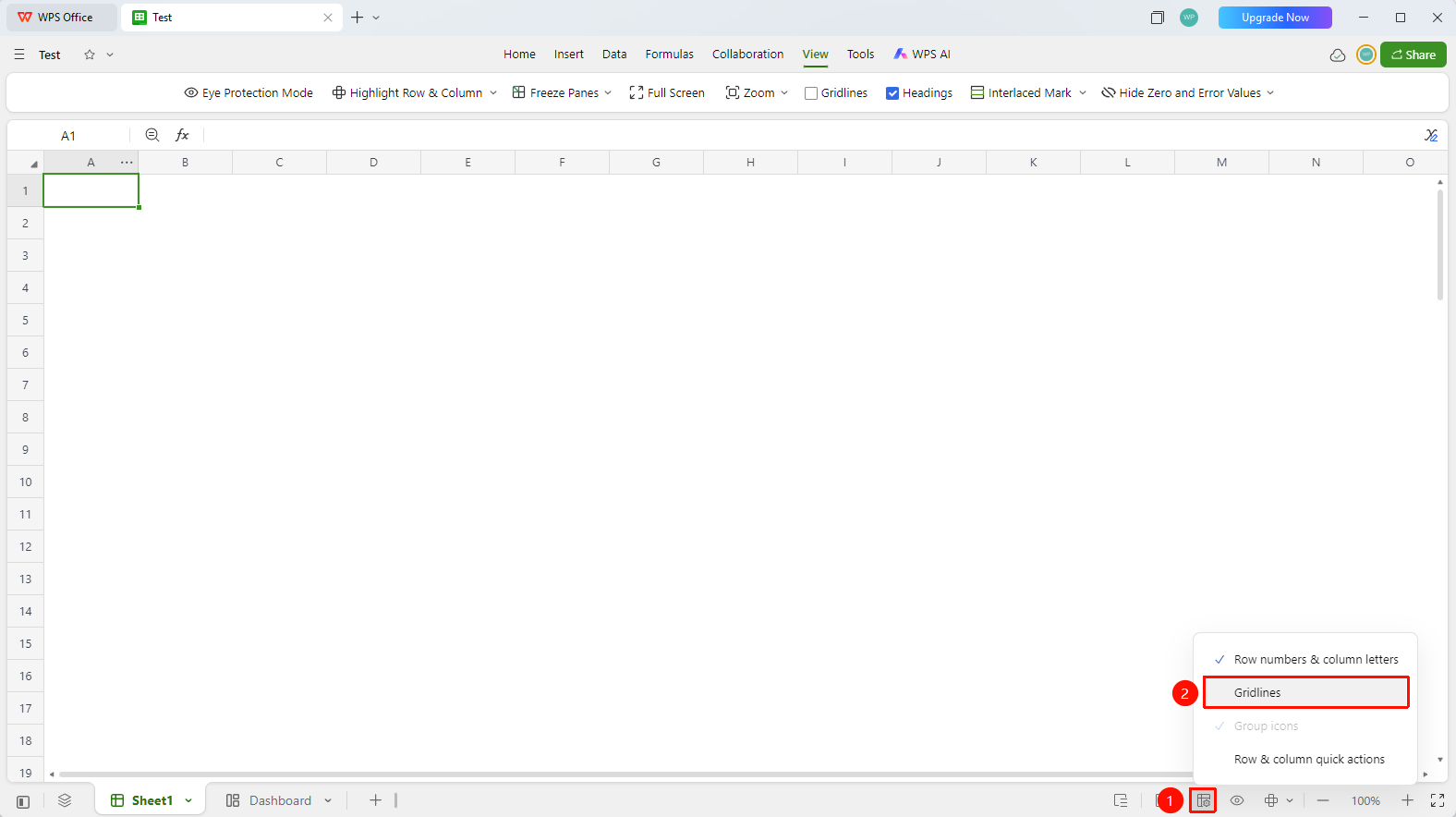Viewport: 1456px width, 817px height.
Task: Expand the Sheet1 tab dropdown arrow
Action: click(x=188, y=801)
